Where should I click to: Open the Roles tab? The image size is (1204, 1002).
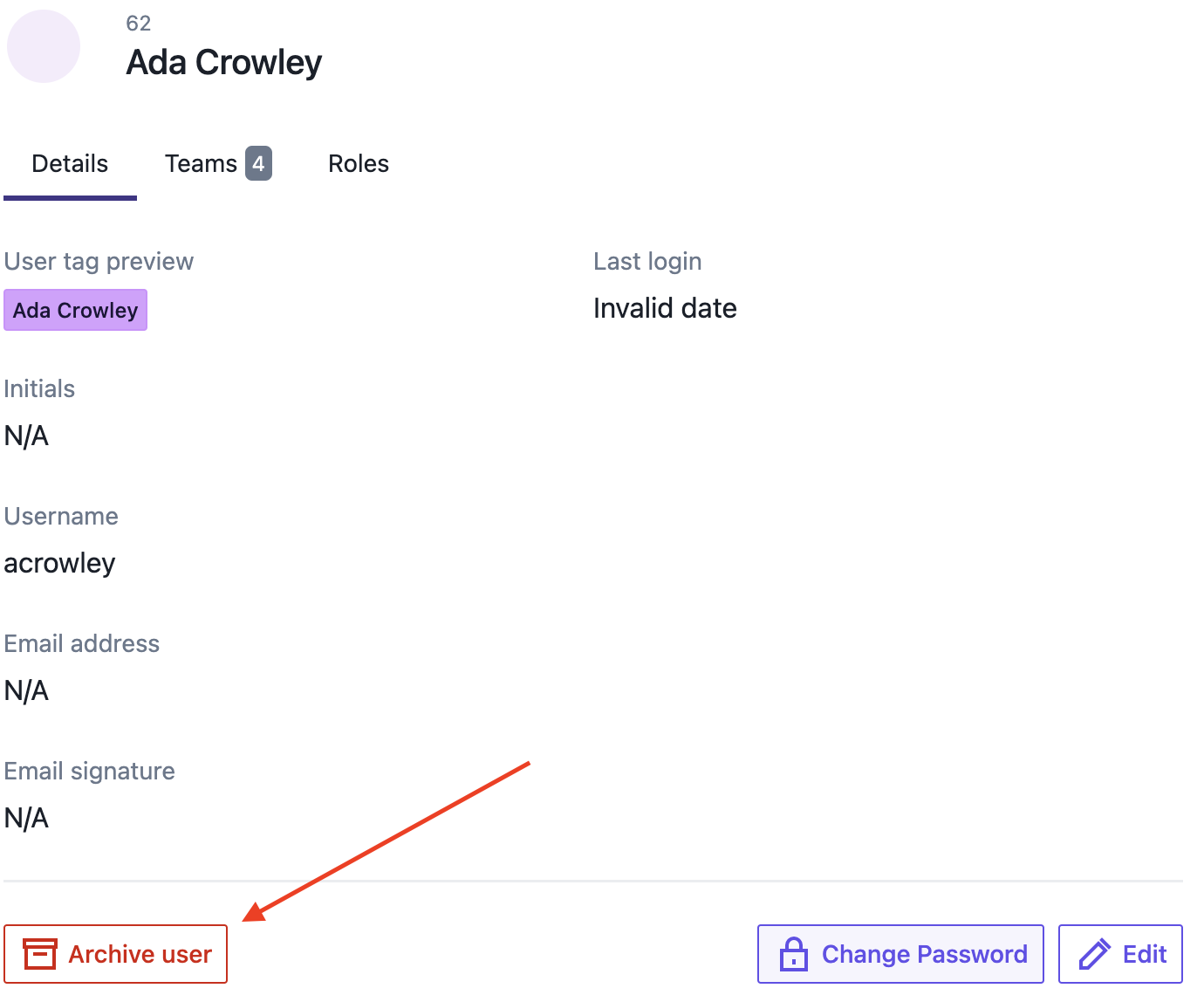click(x=359, y=164)
